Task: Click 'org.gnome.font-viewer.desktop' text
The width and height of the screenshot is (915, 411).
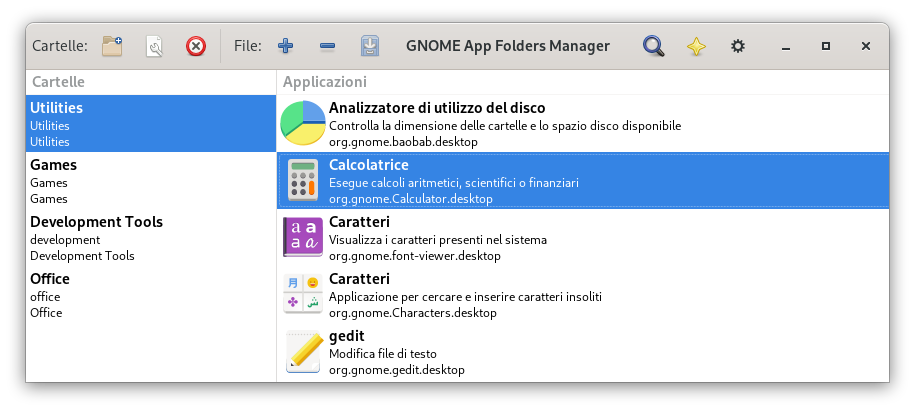Action: pyautogui.click(x=415, y=256)
